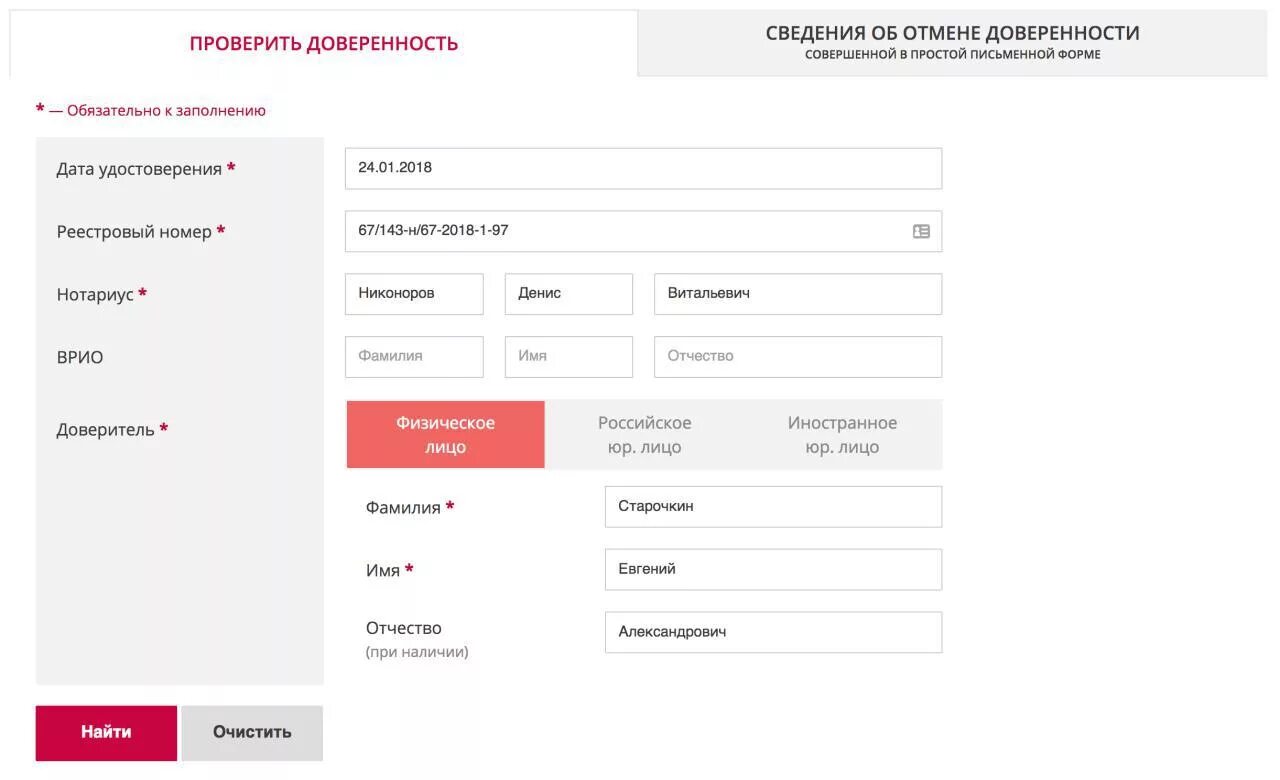This screenshot has height=780, width=1280.
Task: Edit principal name field Евгений
Action: [x=772, y=570]
